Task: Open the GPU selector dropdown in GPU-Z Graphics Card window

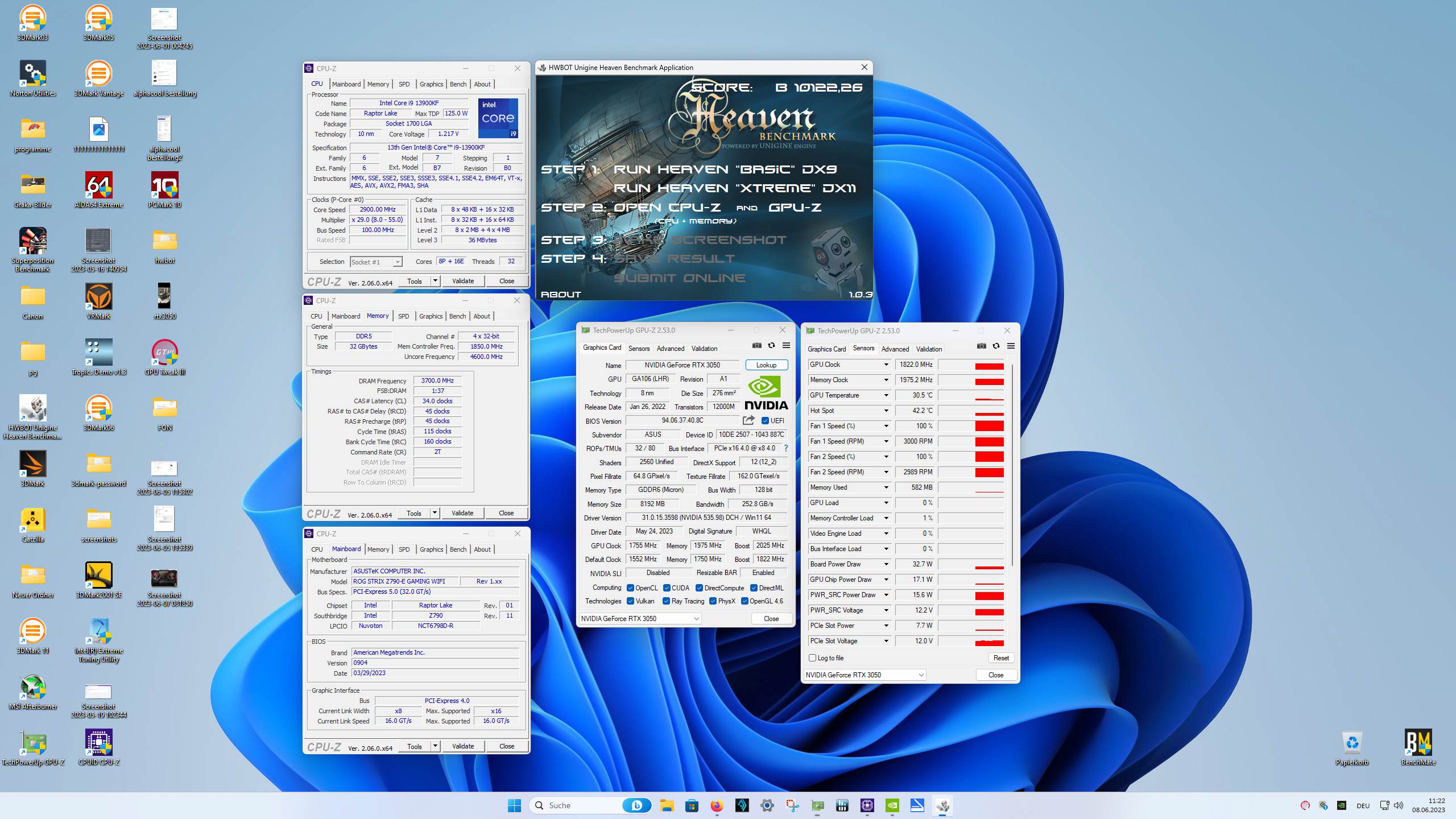Action: (x=640, y=619)
